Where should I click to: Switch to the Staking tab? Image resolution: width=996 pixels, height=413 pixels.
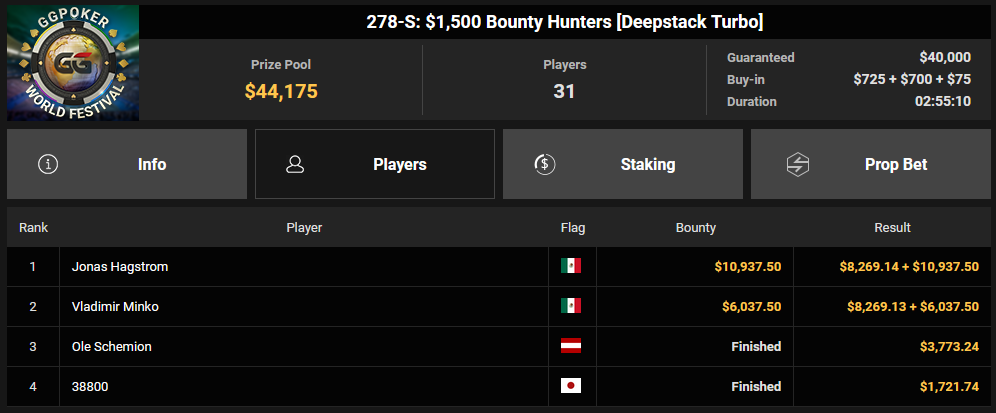(622, 165)
